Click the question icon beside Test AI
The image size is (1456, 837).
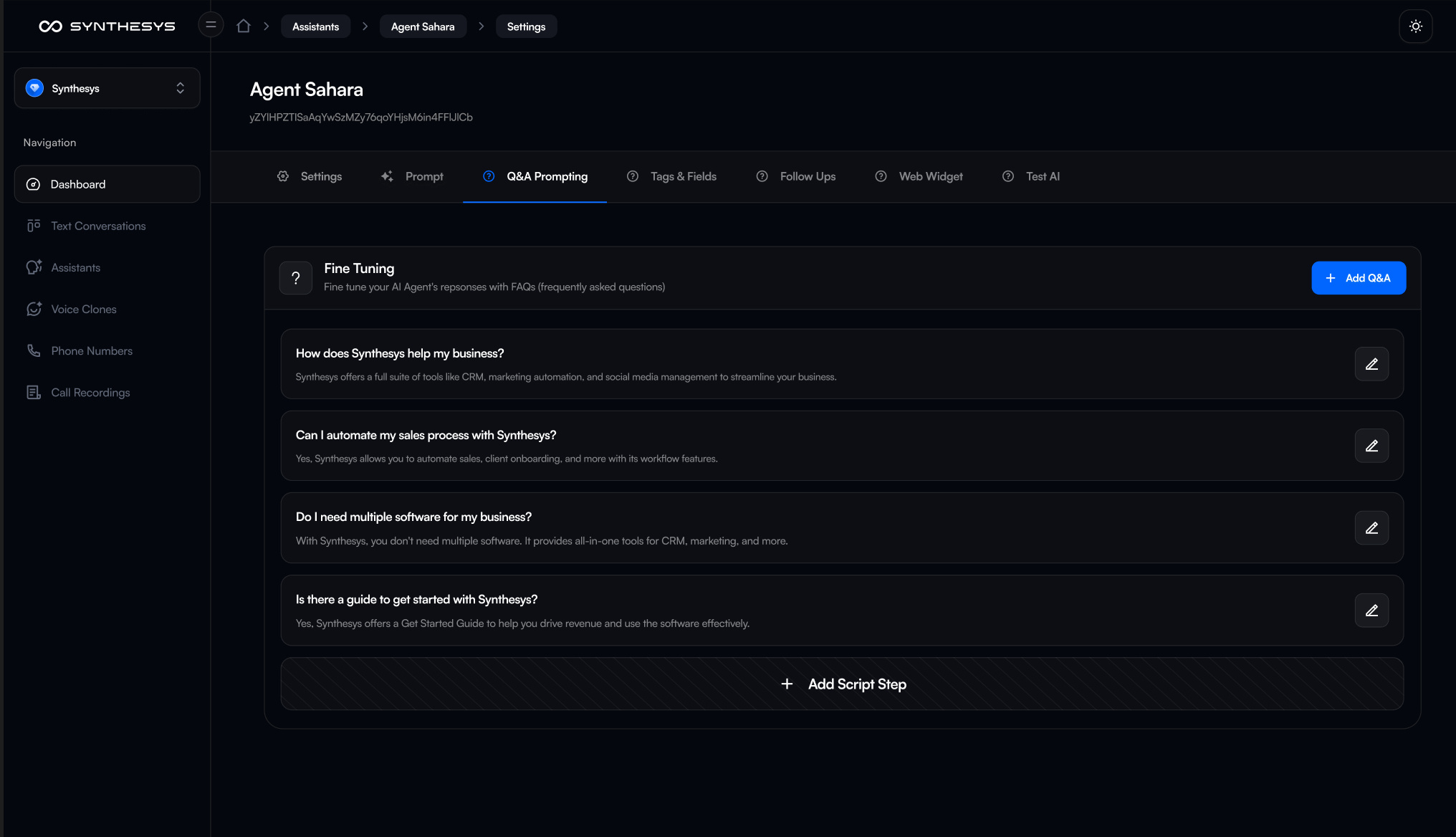[x=1008, y=176]
